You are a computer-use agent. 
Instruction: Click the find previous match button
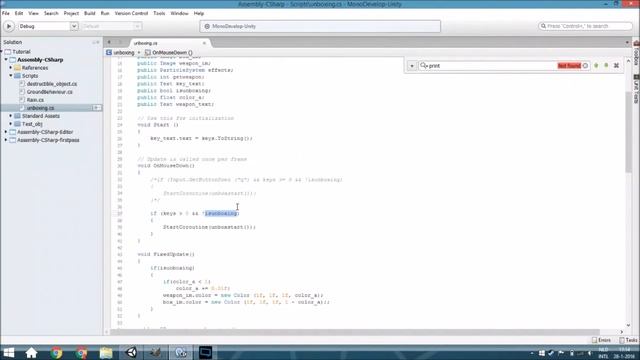pyautogui.click(x=596, y=66)
